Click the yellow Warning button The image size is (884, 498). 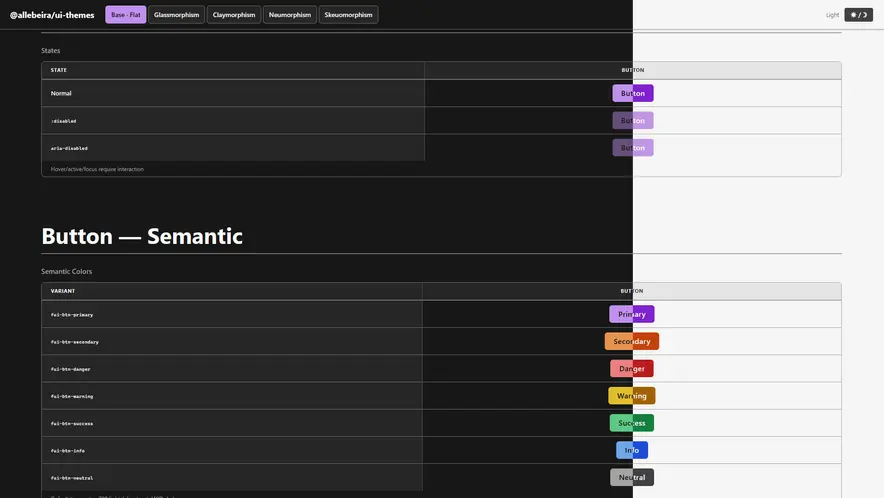click(x=631, y=395)
